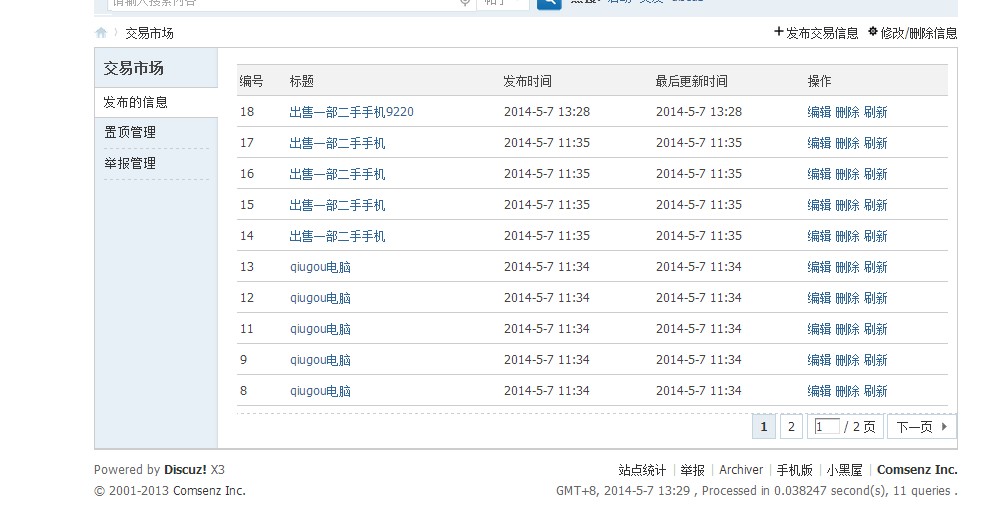Open the qiugou电脑 link in row 9

320,360
